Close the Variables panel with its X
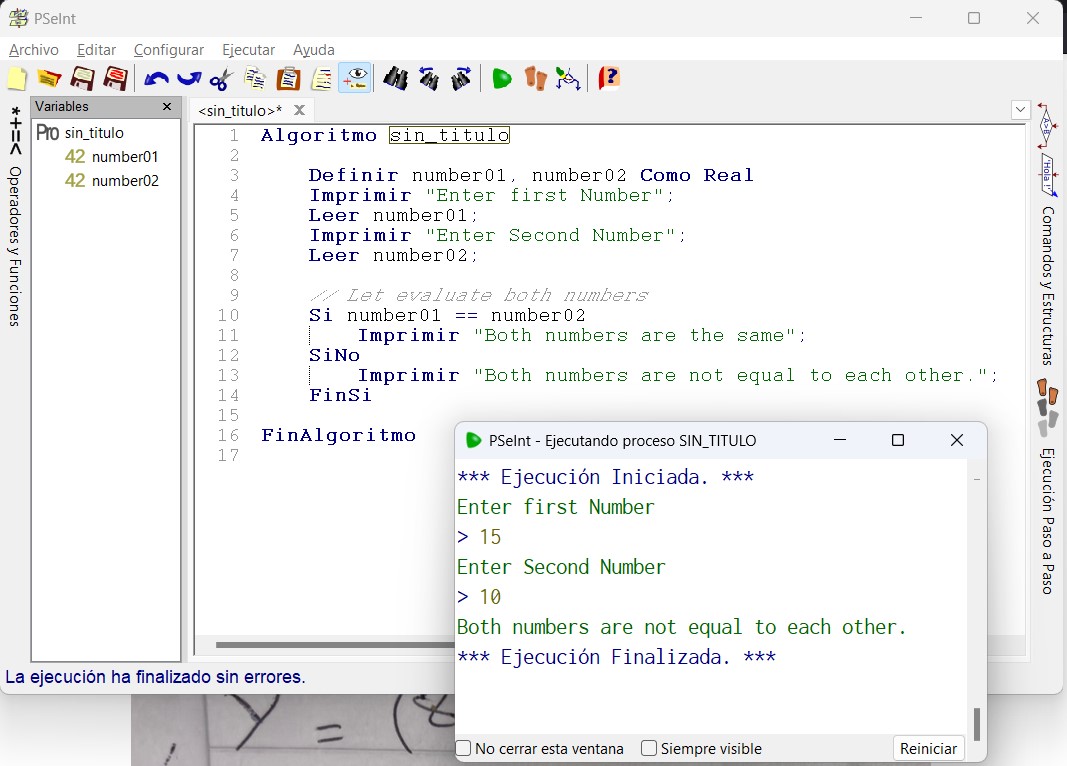 pyautogui.click(x=167, y=107)
